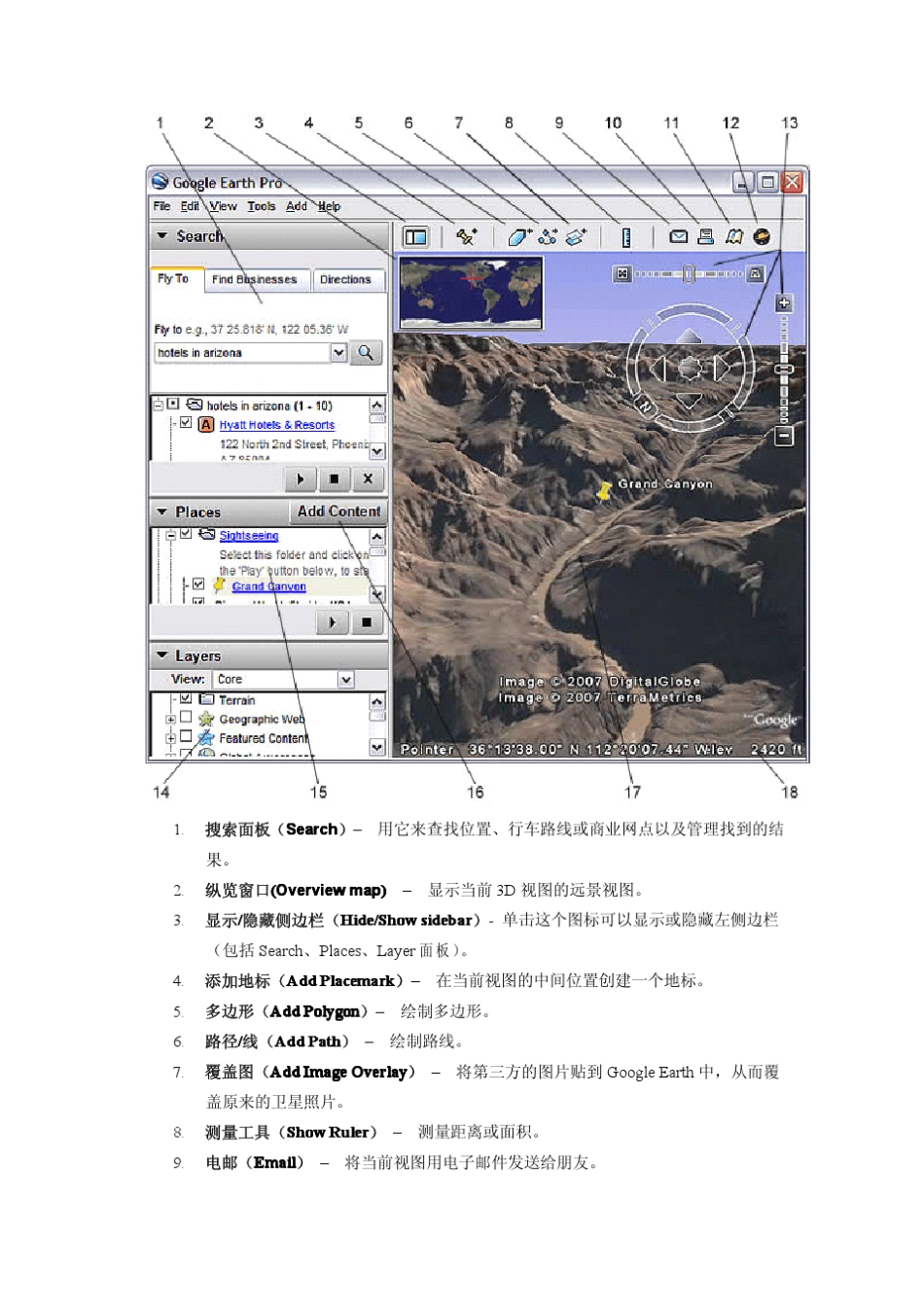Click the navigation right arrow
Image resolution: width=924 pixels, height=1307 pixels.
722,368
